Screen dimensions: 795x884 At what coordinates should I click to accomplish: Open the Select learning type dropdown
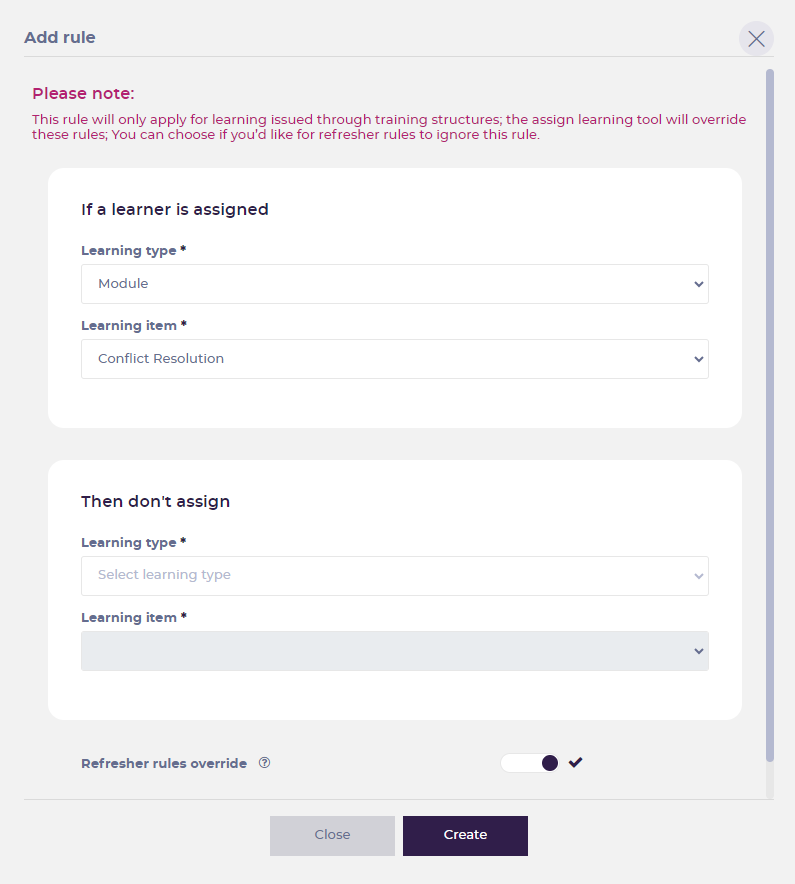395,576
